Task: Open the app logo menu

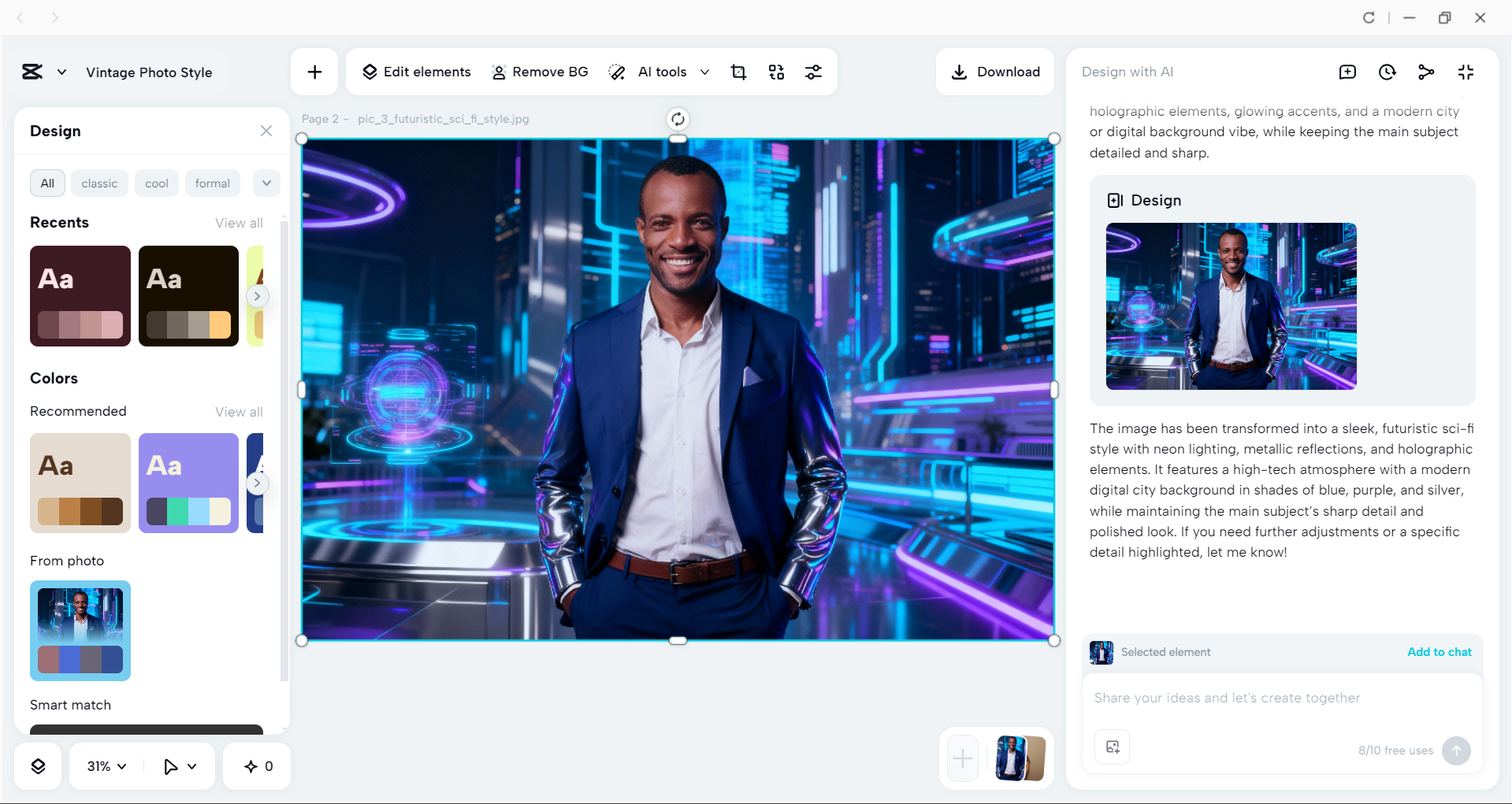Action: pos(32,72)
